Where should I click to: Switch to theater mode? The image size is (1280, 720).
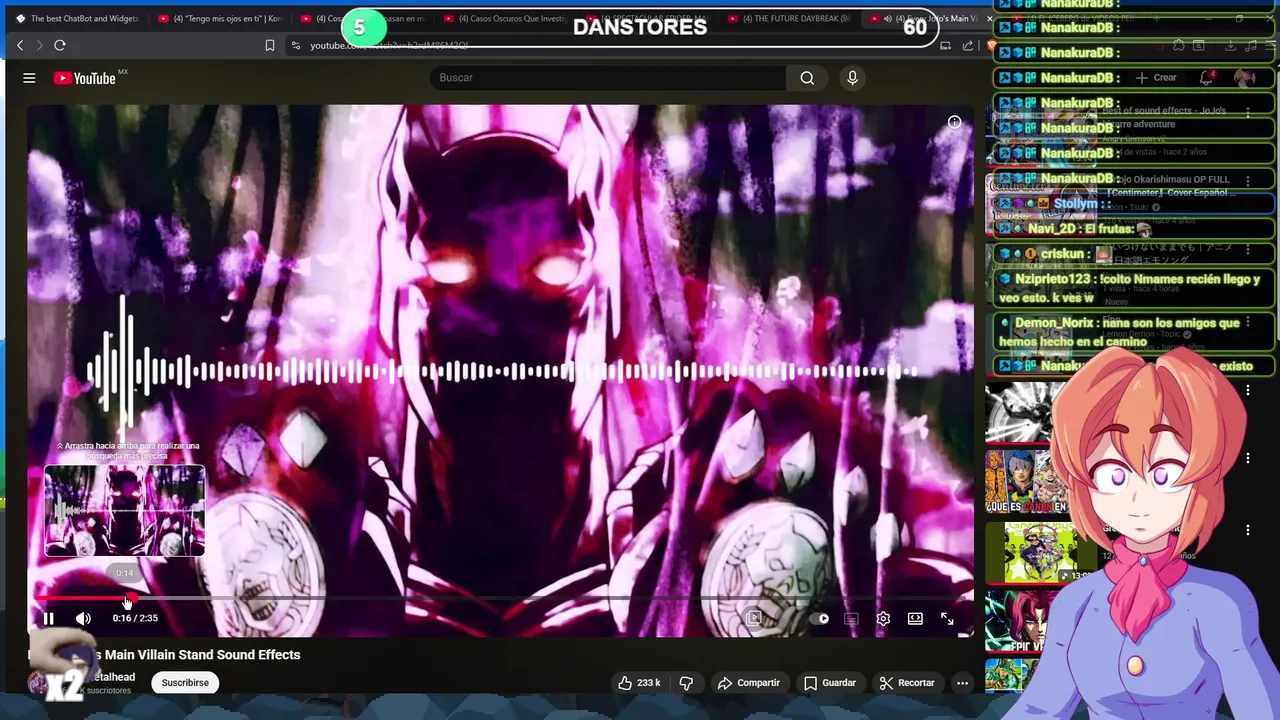(915, 618)
